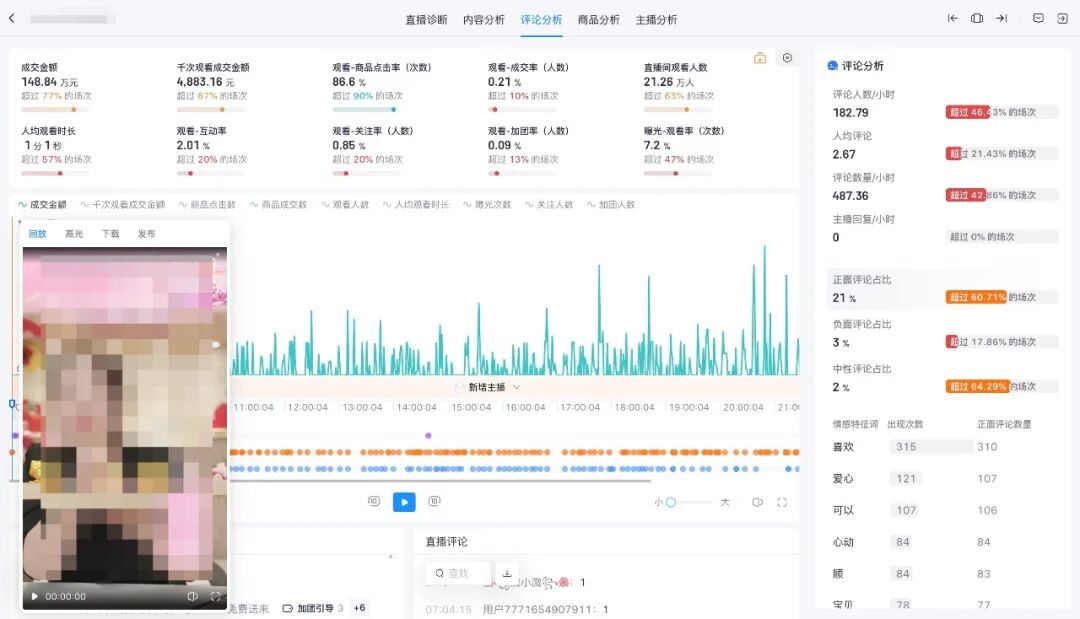Click the 正面评论数量 column header
The height and width of the screenshot is (619, 1080).
[x=1004, y=424]
